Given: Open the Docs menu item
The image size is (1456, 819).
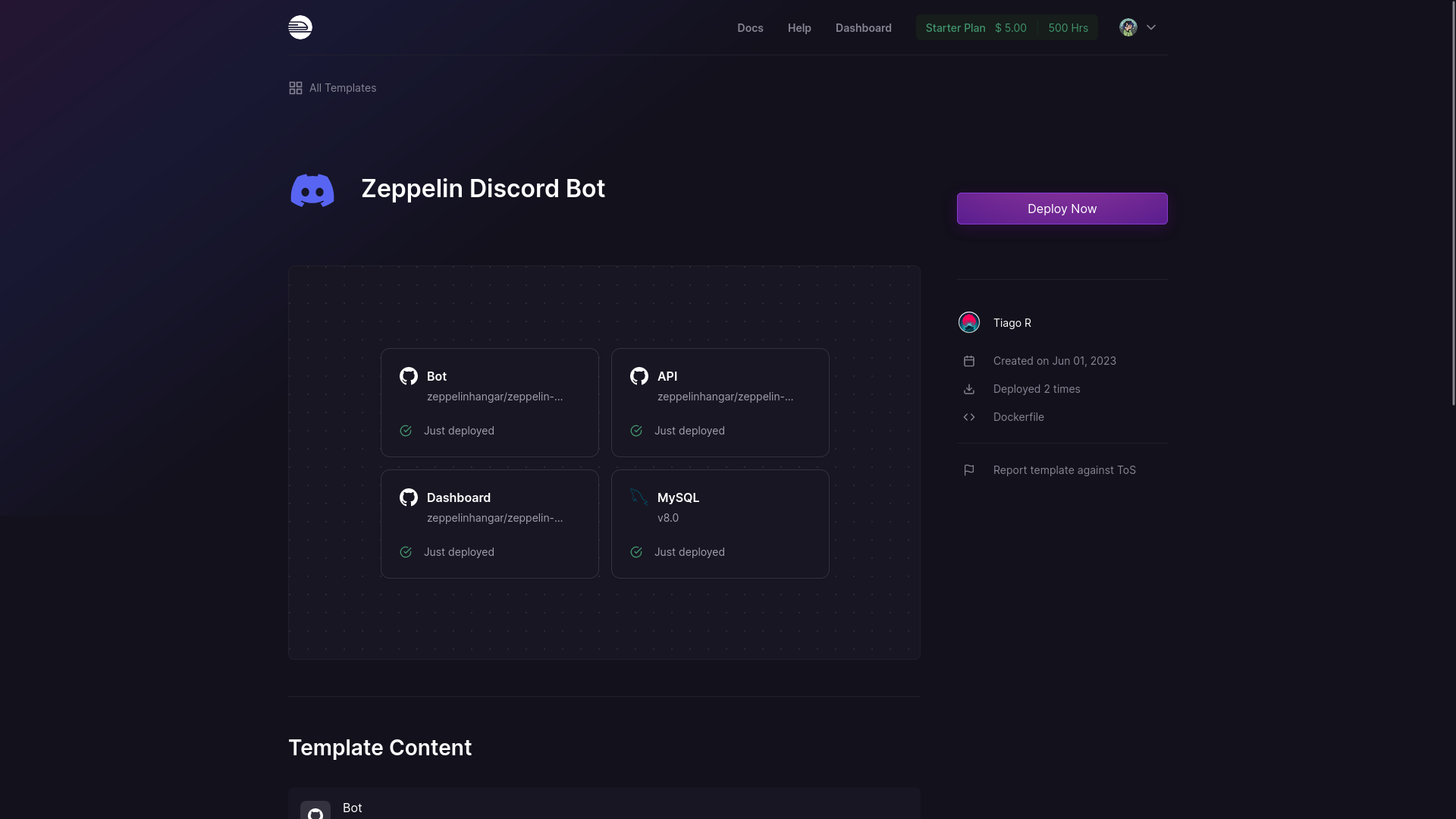Looking at the screenshot, I should pos(750,28).
